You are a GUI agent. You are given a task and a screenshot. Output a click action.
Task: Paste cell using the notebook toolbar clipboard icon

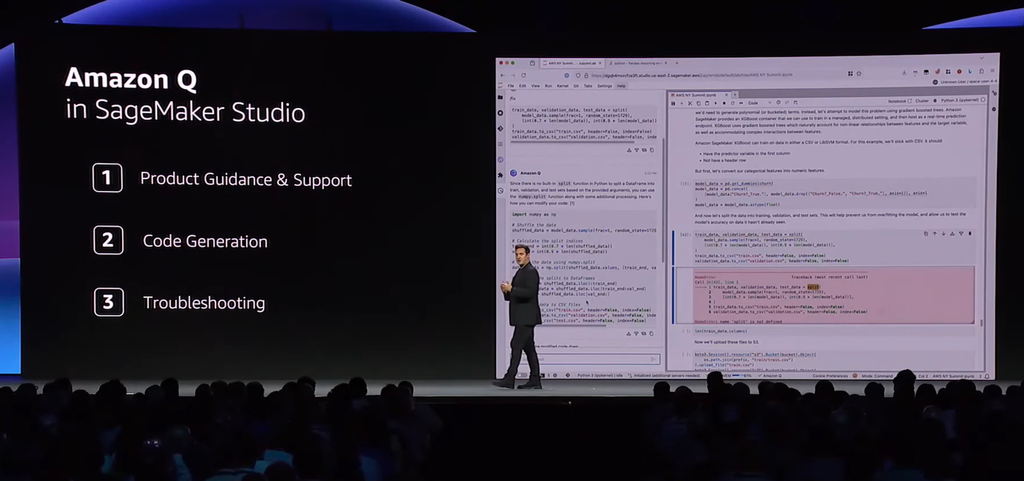tap(707, 103)
